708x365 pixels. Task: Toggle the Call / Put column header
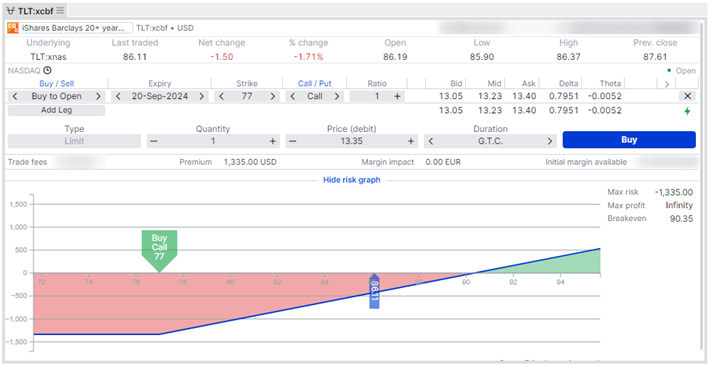pos(315,84)
